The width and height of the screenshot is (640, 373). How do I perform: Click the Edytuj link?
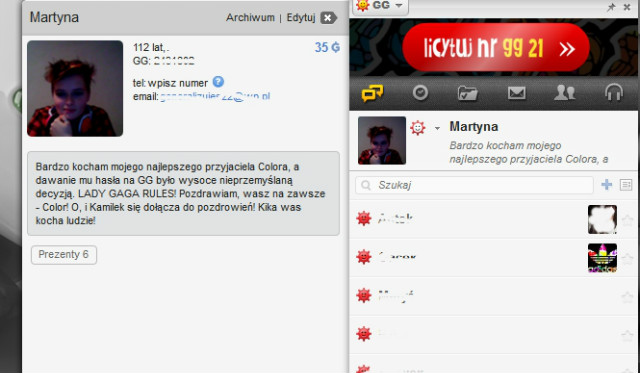click(x=301, y=18)
